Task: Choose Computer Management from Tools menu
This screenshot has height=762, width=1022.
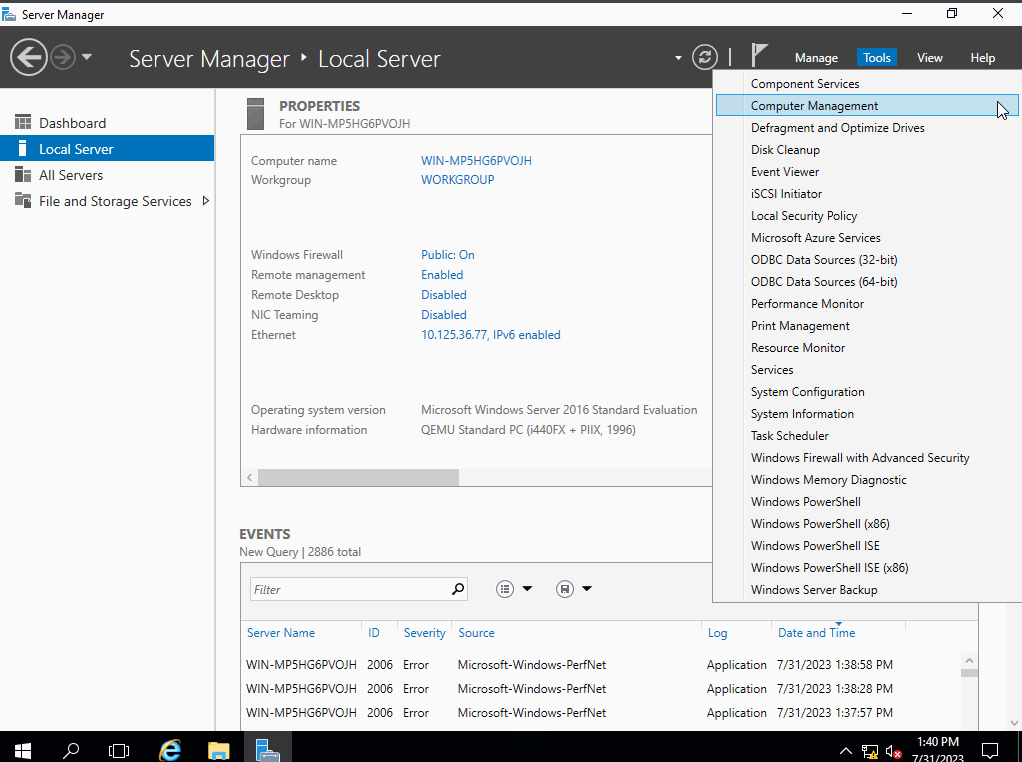Action: (x=867, y=106)
